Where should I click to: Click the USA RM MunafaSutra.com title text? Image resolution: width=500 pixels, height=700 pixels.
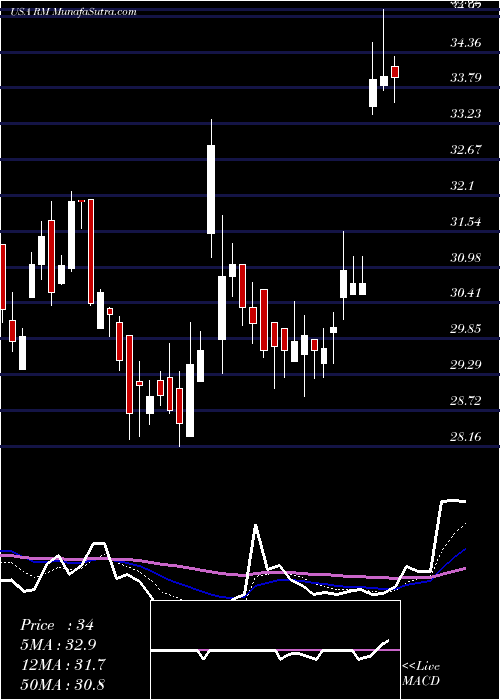click(74, 12)
